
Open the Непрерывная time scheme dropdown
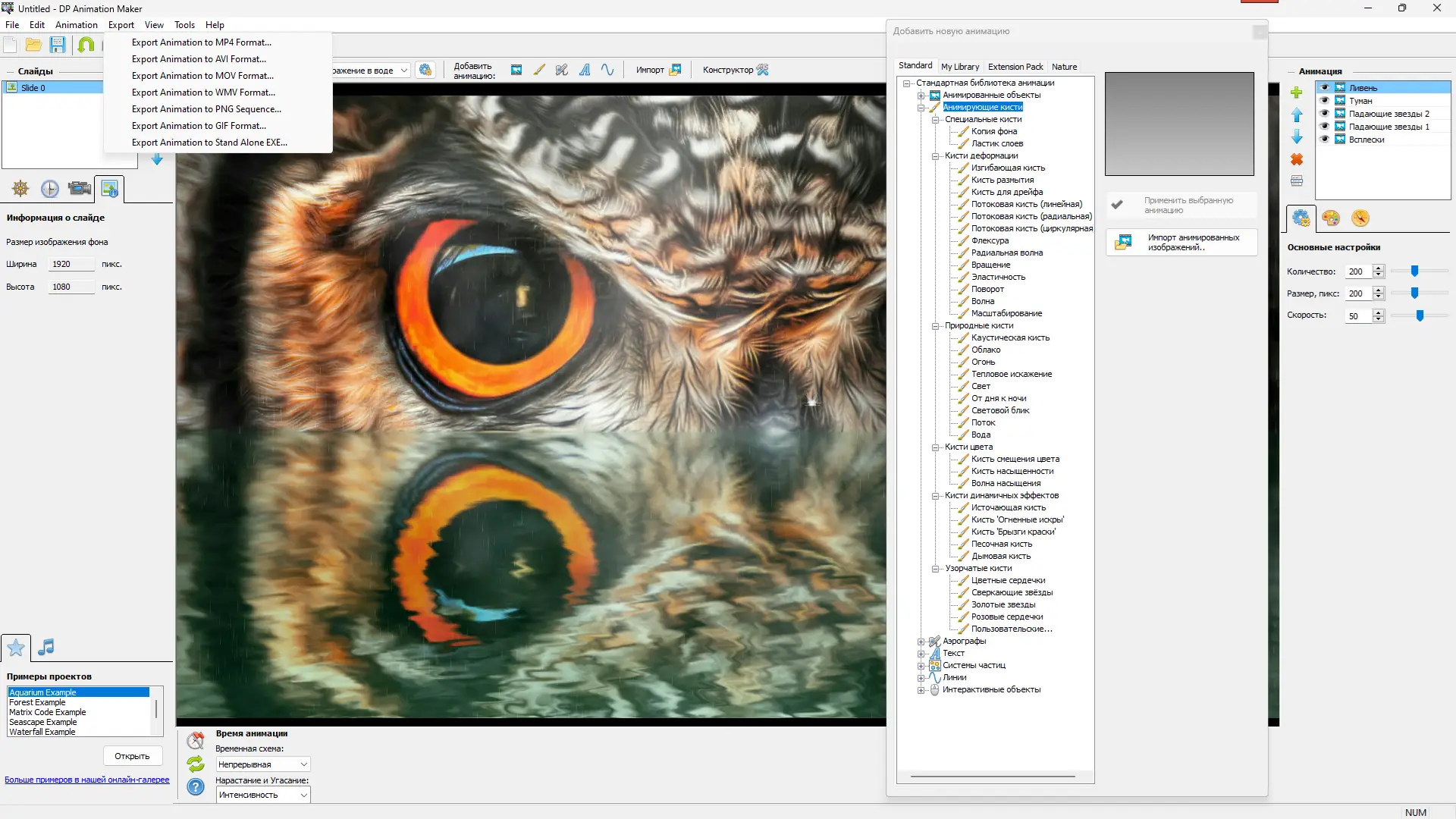tap(303, 764)
